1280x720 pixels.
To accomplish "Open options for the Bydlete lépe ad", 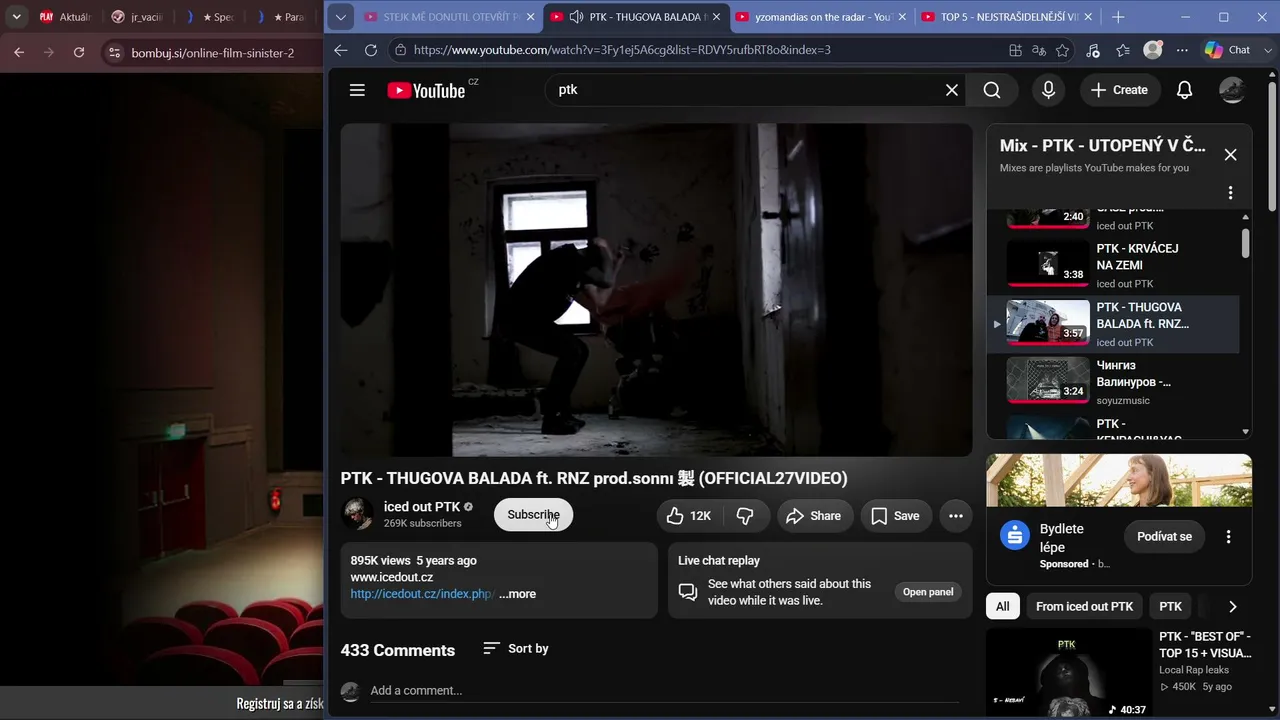I will pos(1229,537).
